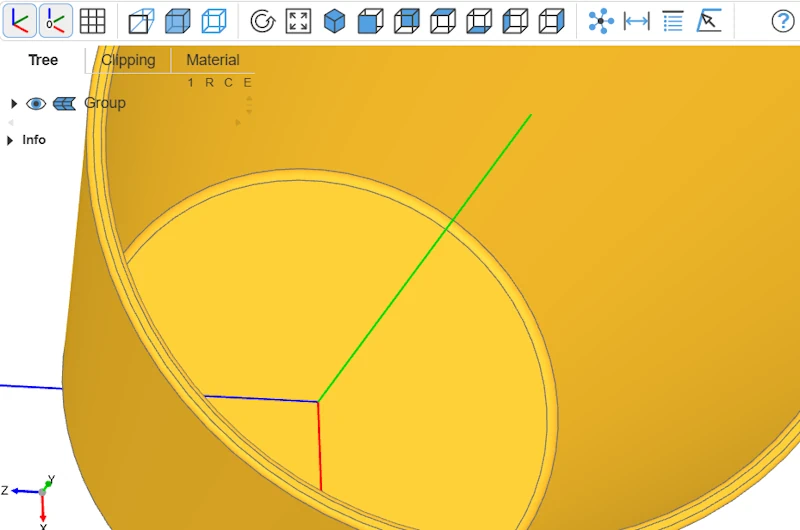Viewport: 800px width, 530px height.
Task: Expand the Info panel section
Action: 11,140
